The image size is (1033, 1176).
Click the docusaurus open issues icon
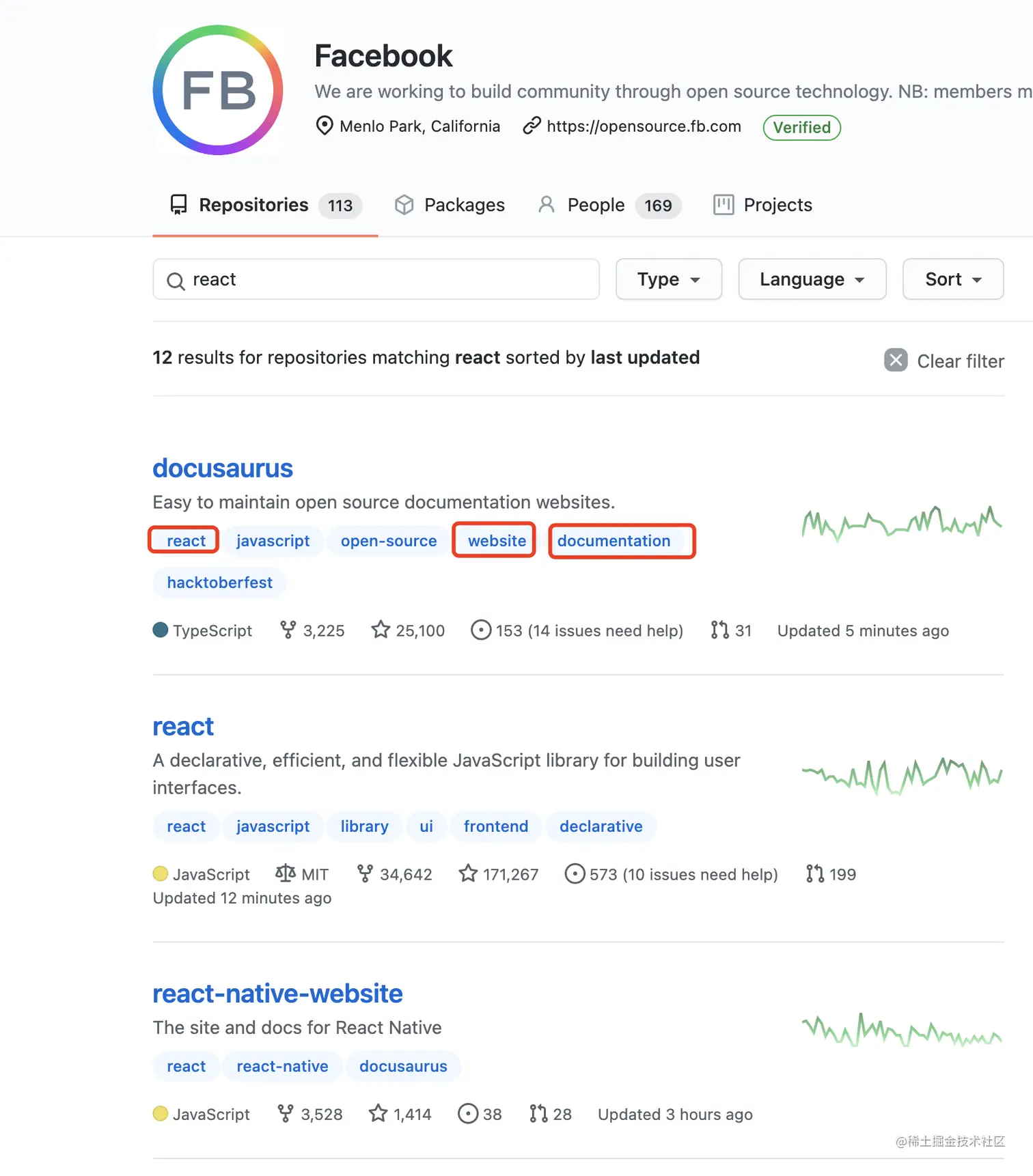(x=481, y=630)
